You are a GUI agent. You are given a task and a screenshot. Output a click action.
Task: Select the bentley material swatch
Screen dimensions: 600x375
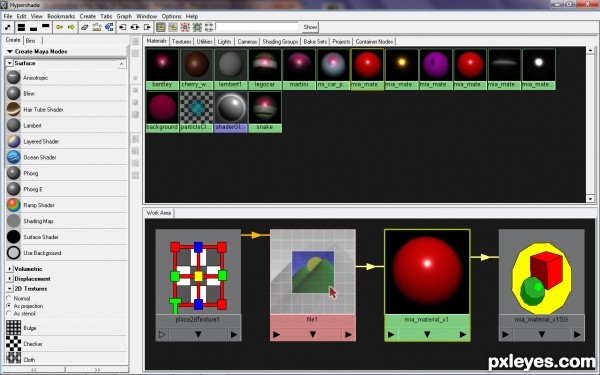pyautogui.click(x=162, y=69)
